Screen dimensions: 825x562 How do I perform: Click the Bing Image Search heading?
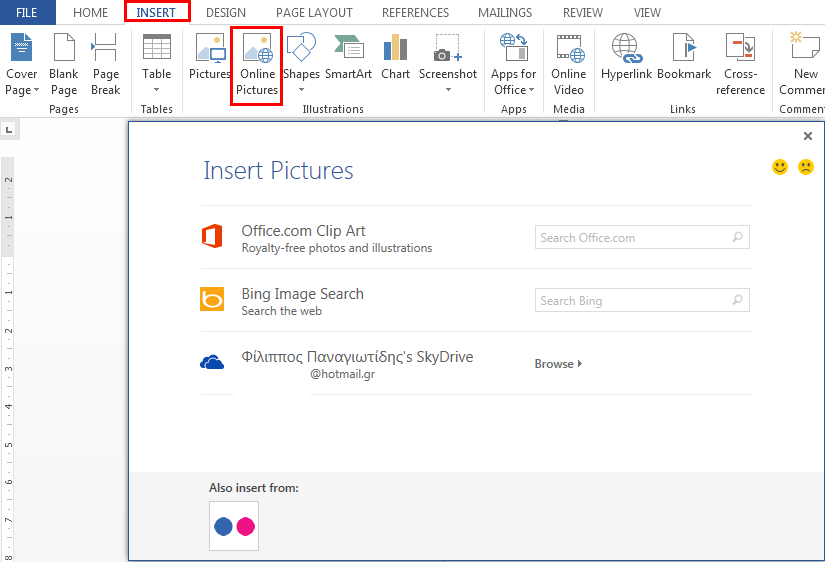point(303,294)
